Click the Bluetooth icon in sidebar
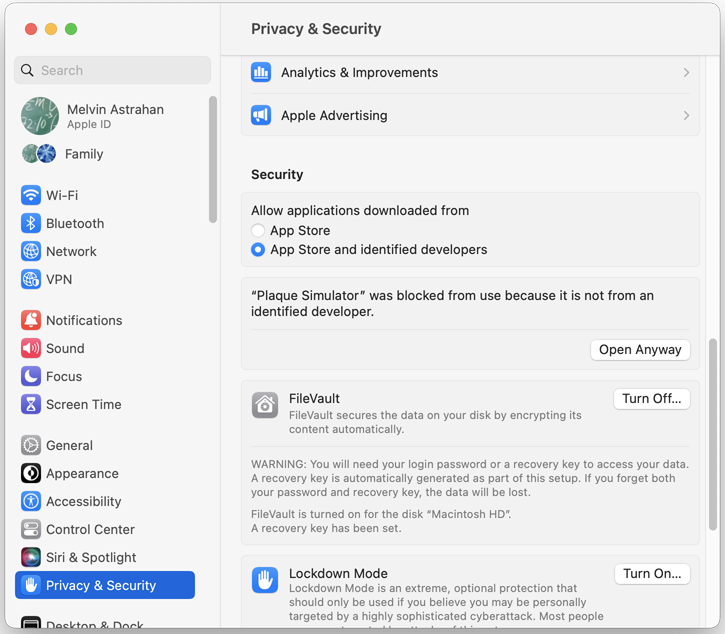Screen dimensions: 725x634 pos(31,223)
